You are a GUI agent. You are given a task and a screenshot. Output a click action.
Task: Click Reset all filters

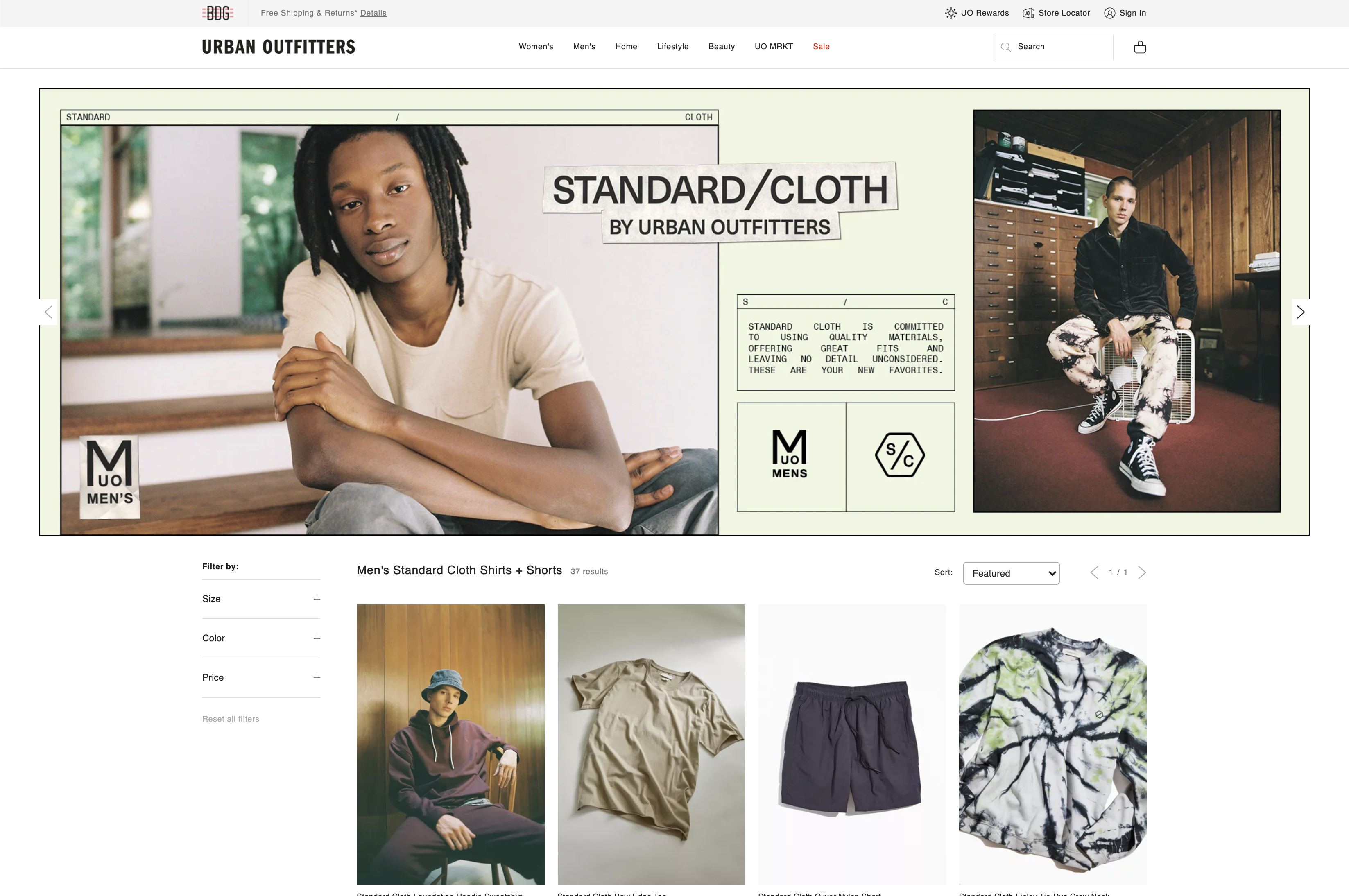coord(231,719)
